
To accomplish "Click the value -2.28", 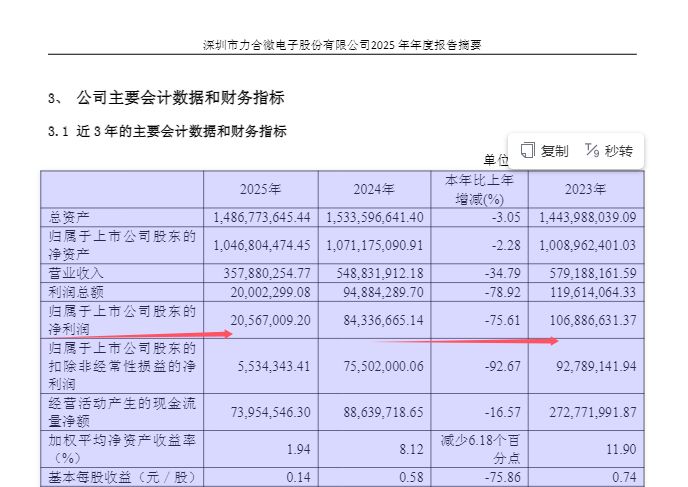I will (x=506, y=245).
